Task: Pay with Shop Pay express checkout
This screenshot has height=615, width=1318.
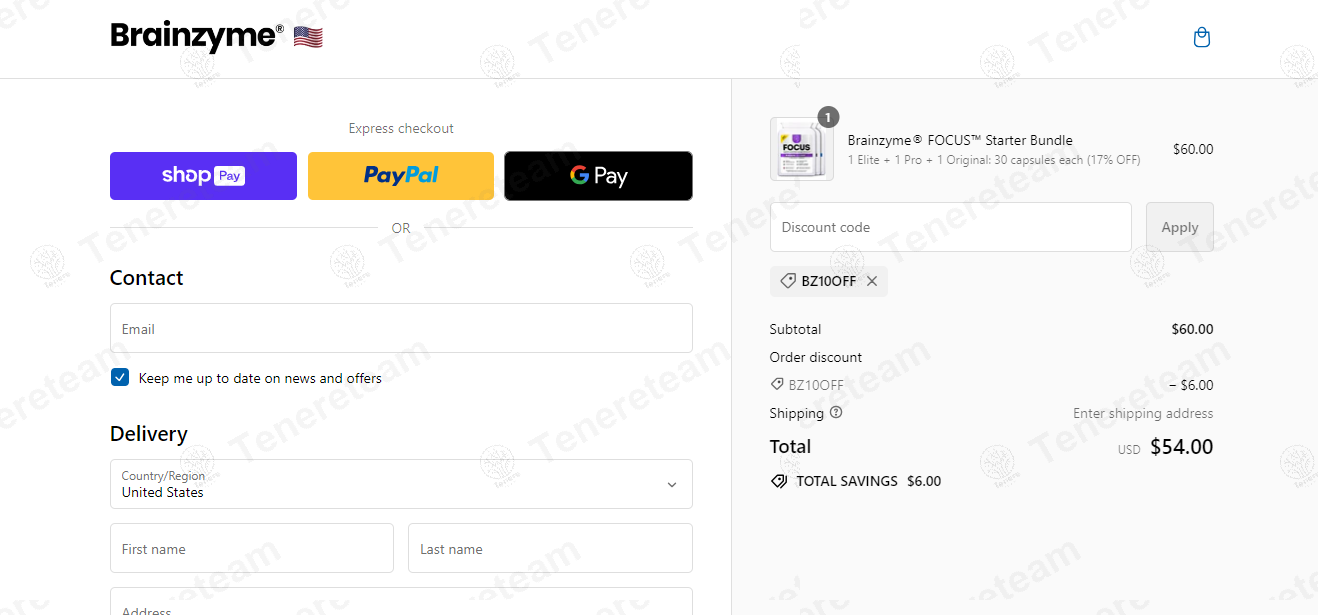Action: tap(203, 176)
